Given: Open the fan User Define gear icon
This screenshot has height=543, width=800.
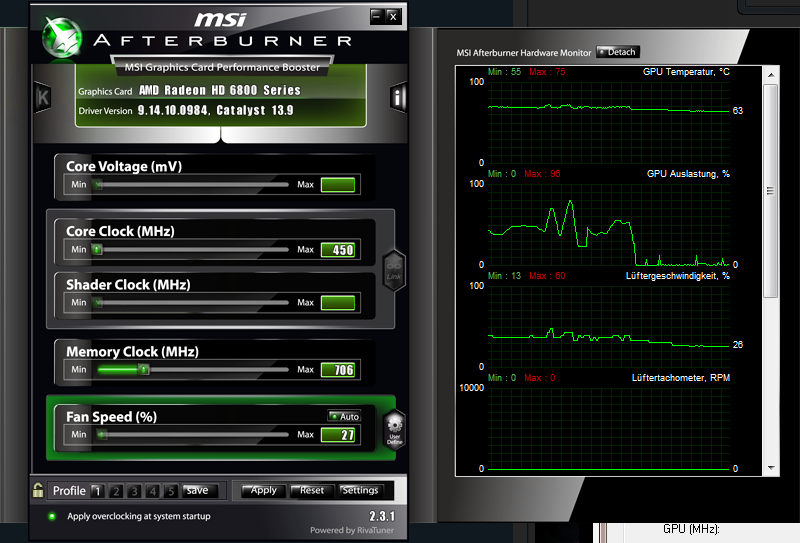Looking at the screenshot, I should tap(394, 430).
